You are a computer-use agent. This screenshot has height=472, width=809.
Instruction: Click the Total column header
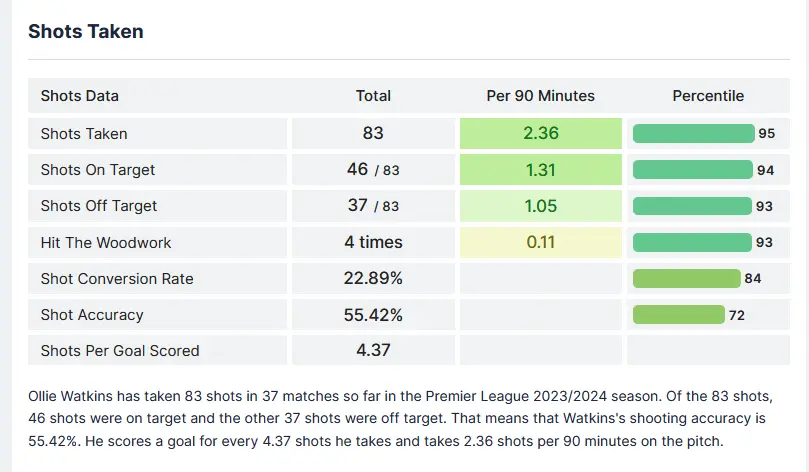coord(373,96)
